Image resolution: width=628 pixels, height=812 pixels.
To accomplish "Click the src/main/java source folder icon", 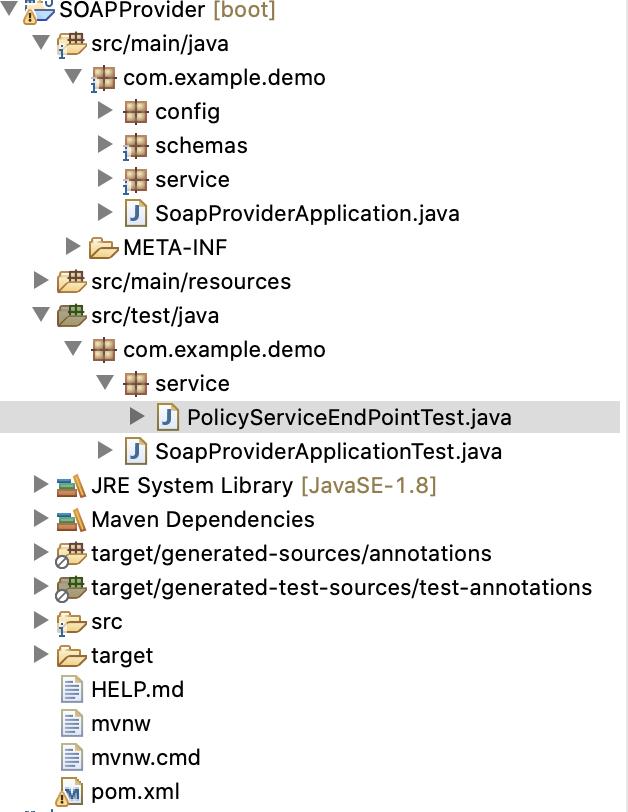I will 70,44.
